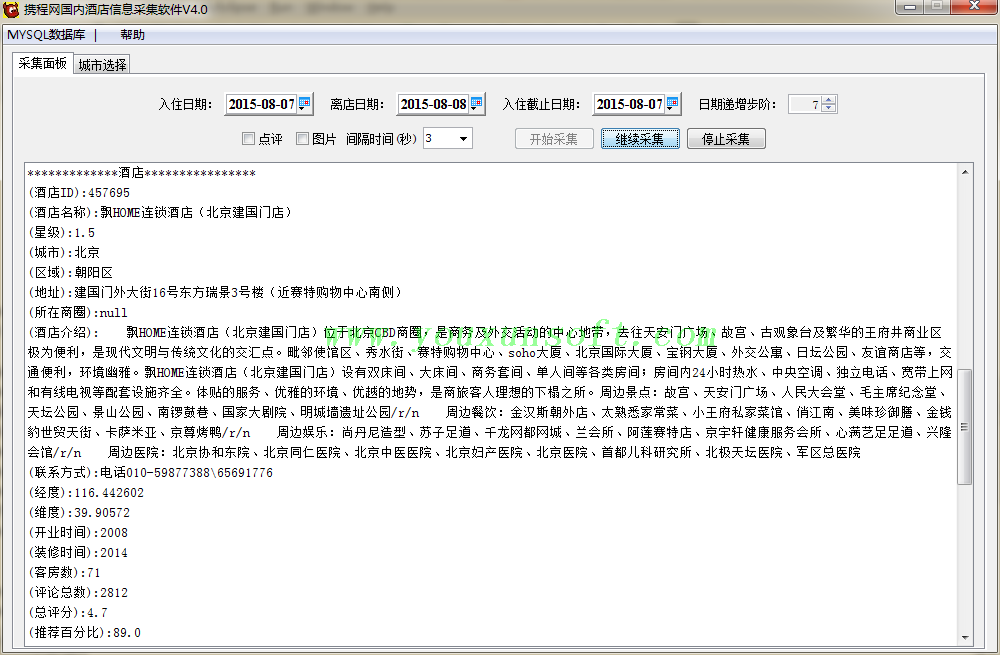Click the scrollbar down arrow
This screenshot has height=655, width=1000.
(x=964, y=637)
